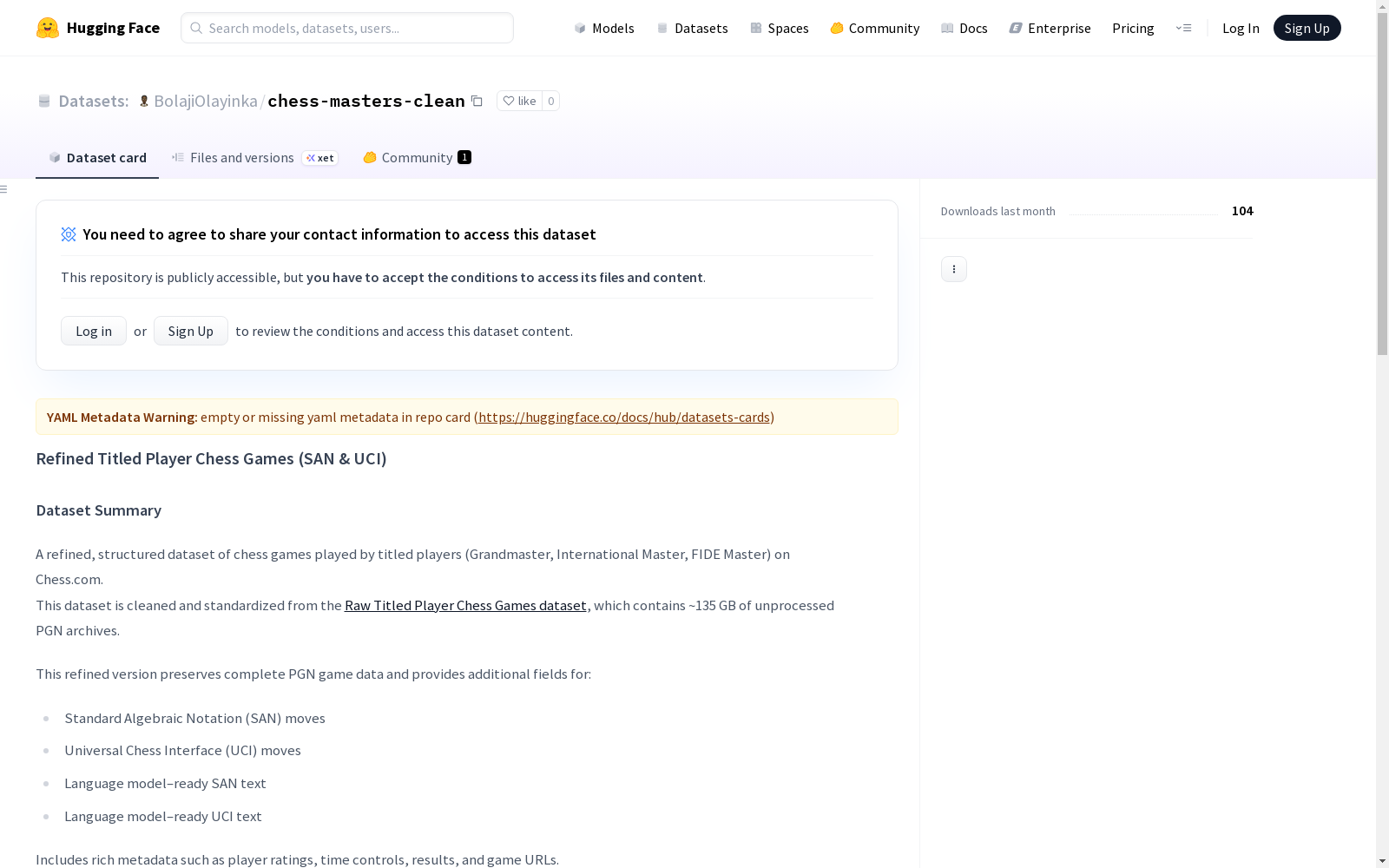Click the scrollbar down arrow

pyautogui.click(x=1382, y=861)
